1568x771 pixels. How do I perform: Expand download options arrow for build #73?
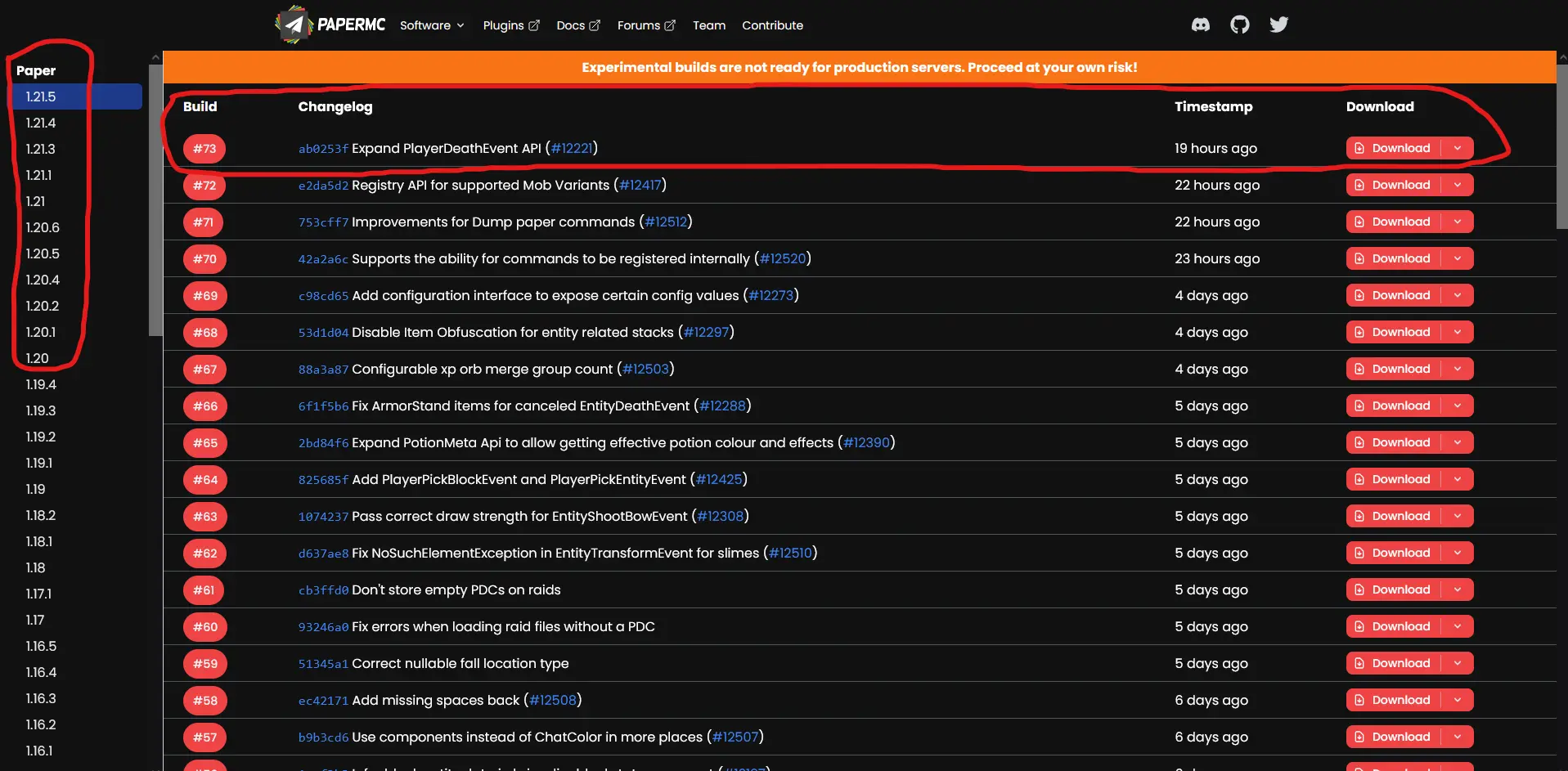(1458, 148)
